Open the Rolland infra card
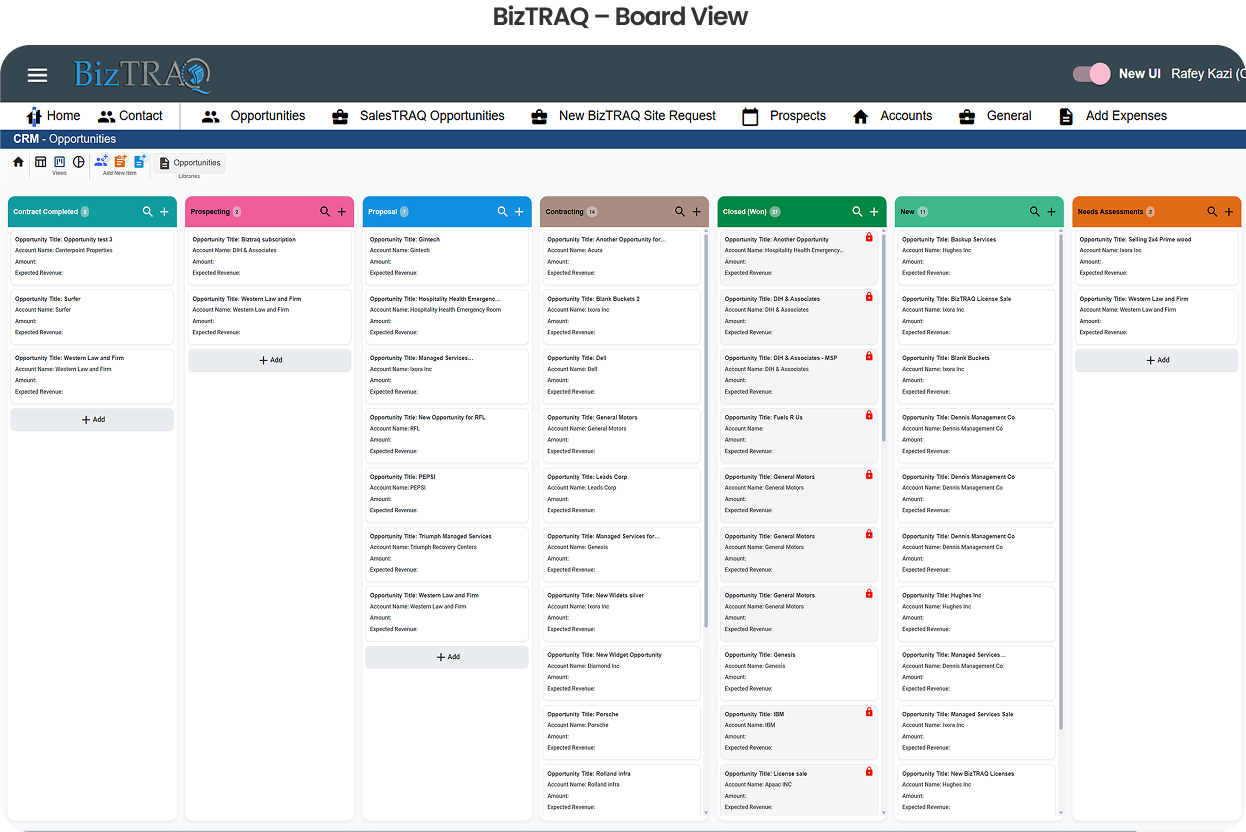This screenshot has height=832, width=1246. tap(622, 790)
